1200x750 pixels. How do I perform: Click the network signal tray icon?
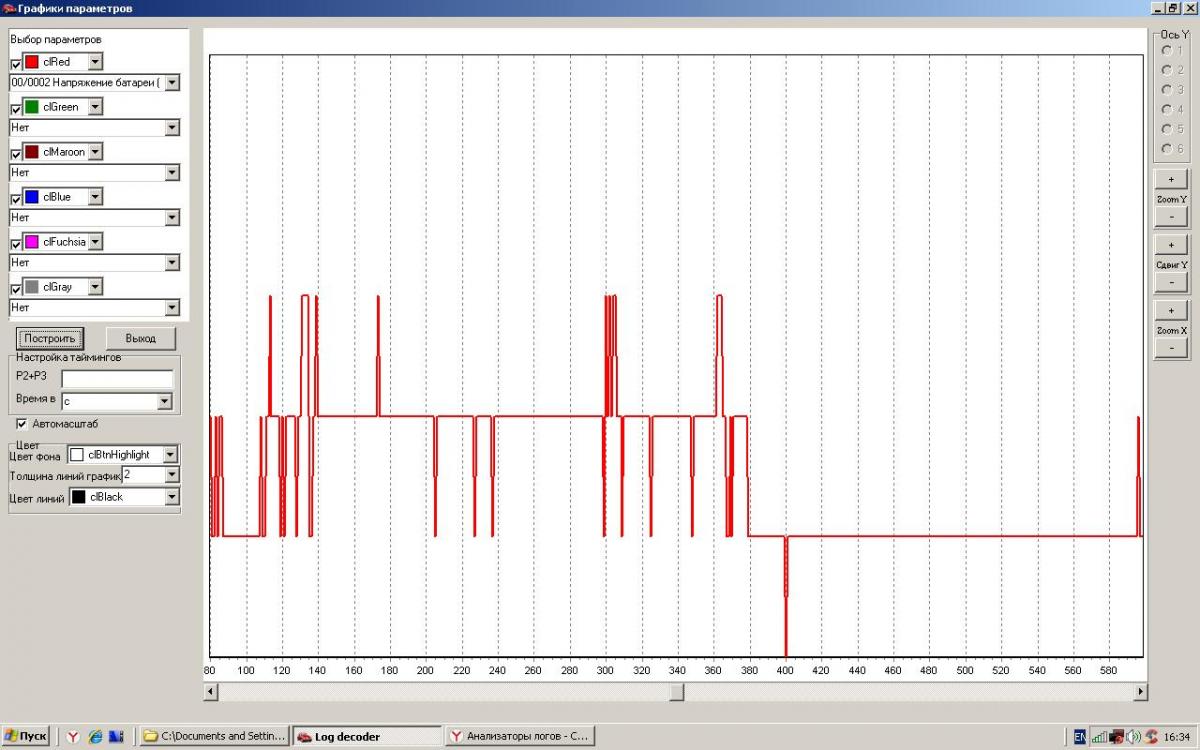1099,736
